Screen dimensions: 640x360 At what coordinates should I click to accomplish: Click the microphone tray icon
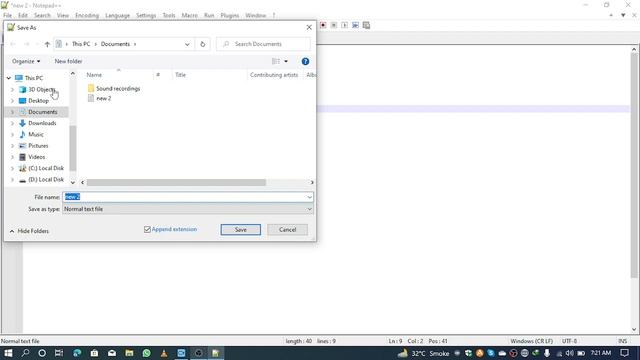pos(547,353)
